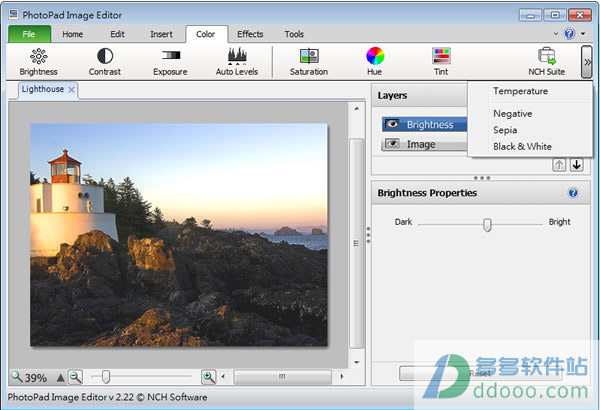Screen dimensions: 600x410
Task: Choose the Exposure tool
Action: (x=170, y=62)
